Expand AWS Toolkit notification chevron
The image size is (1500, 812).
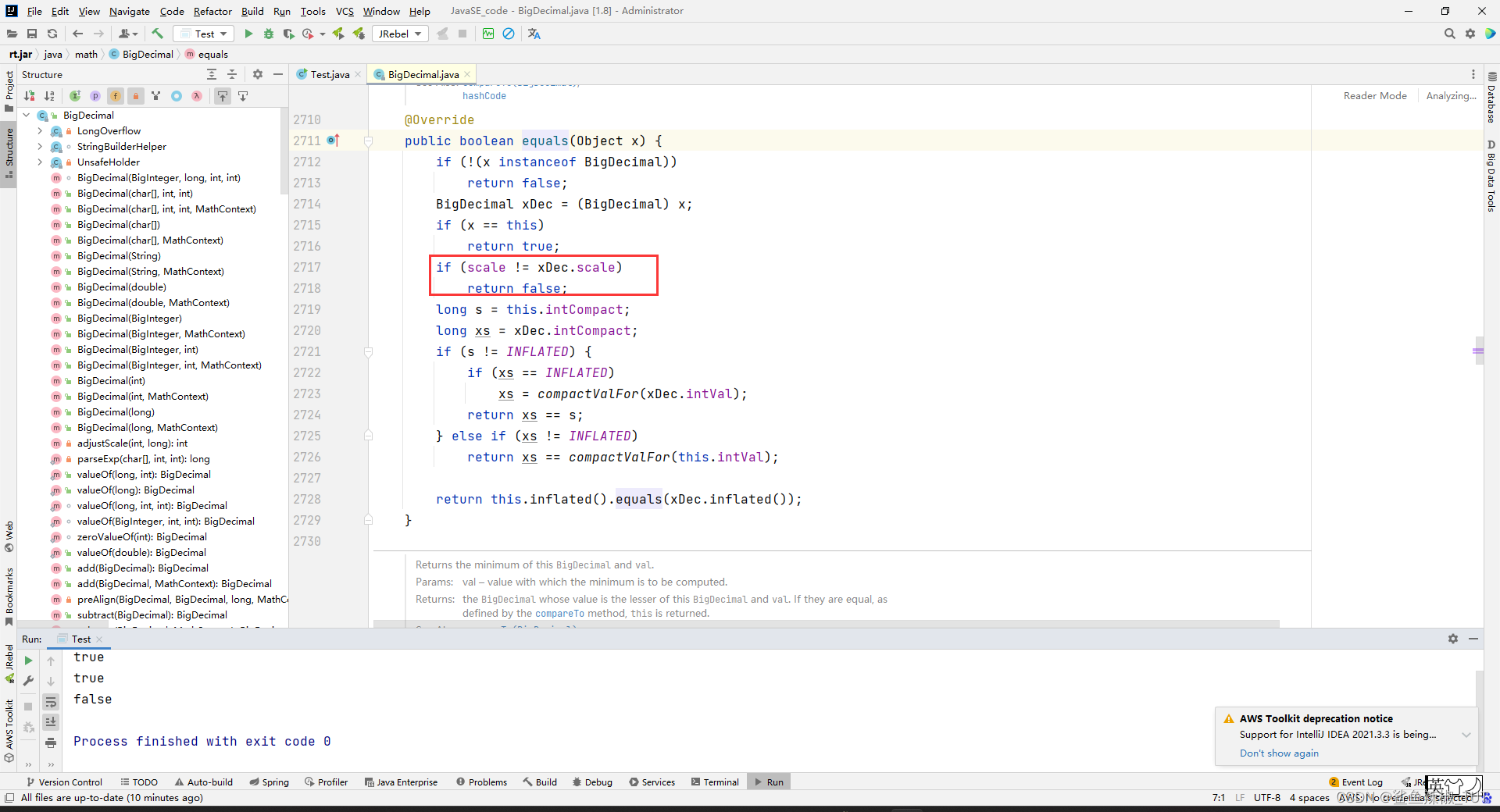1466,735
